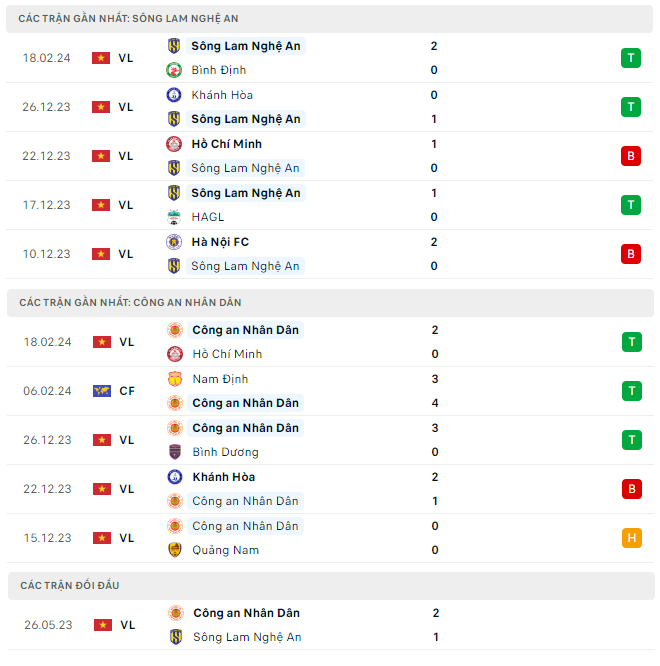Click the 'Các trận đối đầu' section header

69,585
